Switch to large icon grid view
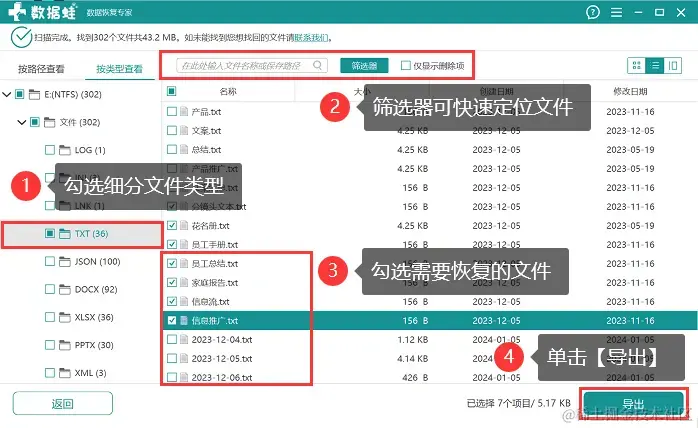Image resolution: width=698 pixels, height=428 pixels. [637, 65]
